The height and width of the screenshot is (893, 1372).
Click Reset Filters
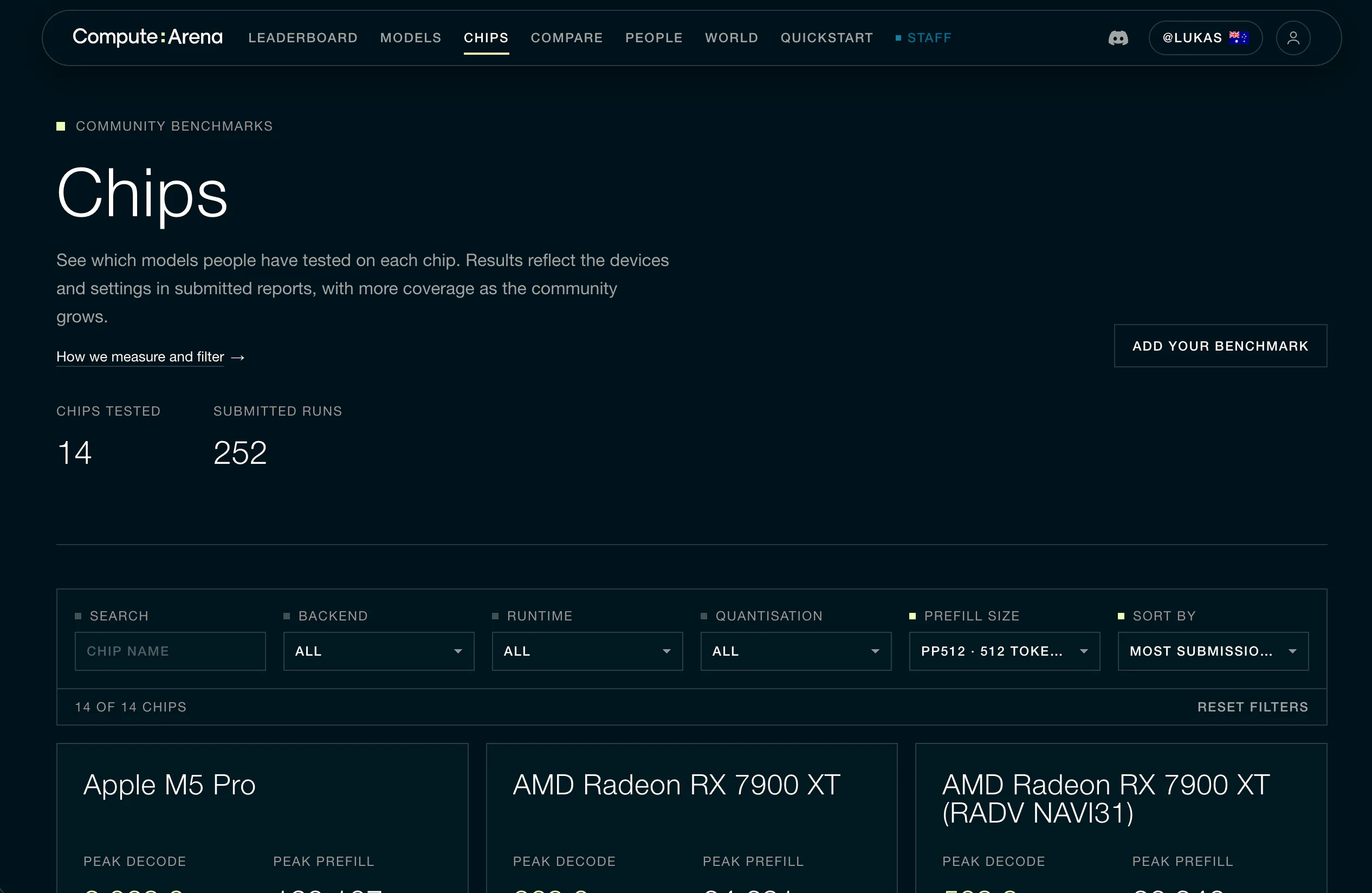1253,707
